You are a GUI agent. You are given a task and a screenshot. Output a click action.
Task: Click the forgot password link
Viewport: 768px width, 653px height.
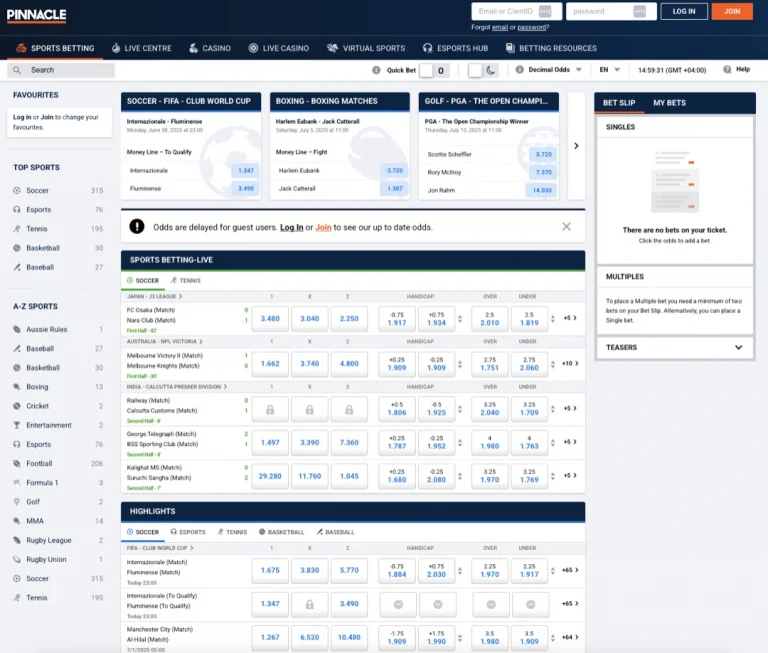coord(531,27)
